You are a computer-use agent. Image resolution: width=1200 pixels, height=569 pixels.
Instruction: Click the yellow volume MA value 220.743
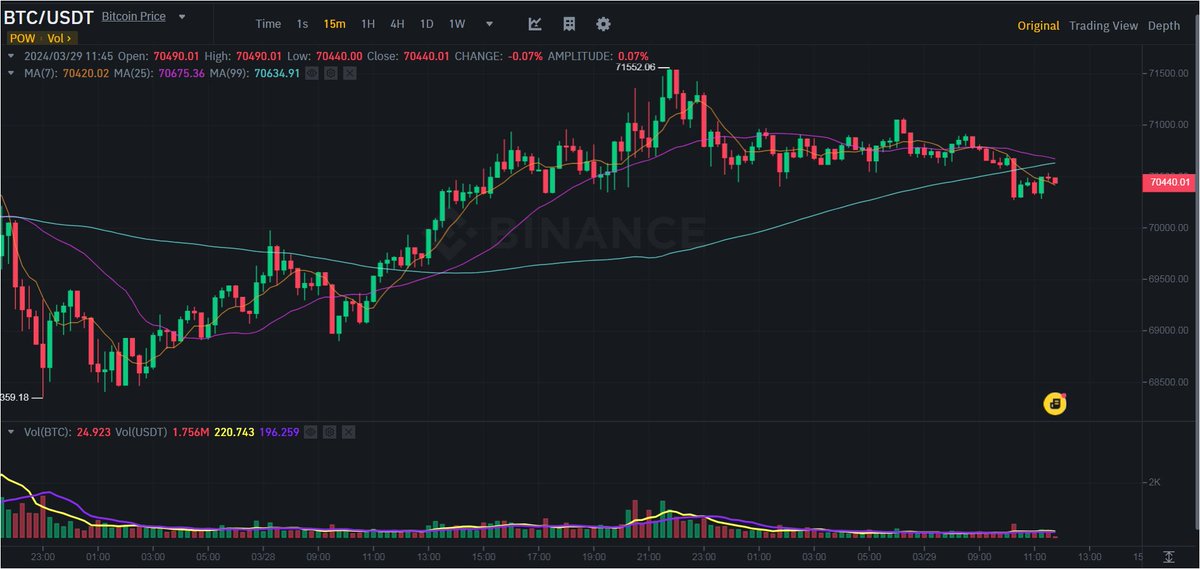(x=234, y=432)
